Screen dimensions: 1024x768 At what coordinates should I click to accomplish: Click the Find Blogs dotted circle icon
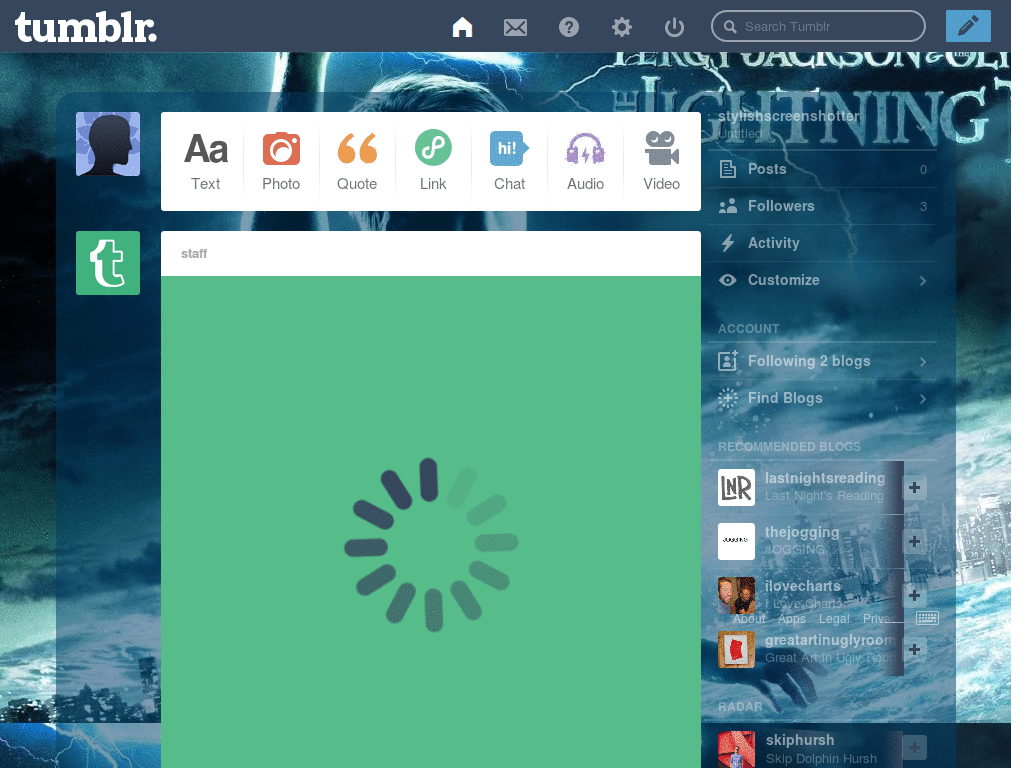[x=728, y=398]
